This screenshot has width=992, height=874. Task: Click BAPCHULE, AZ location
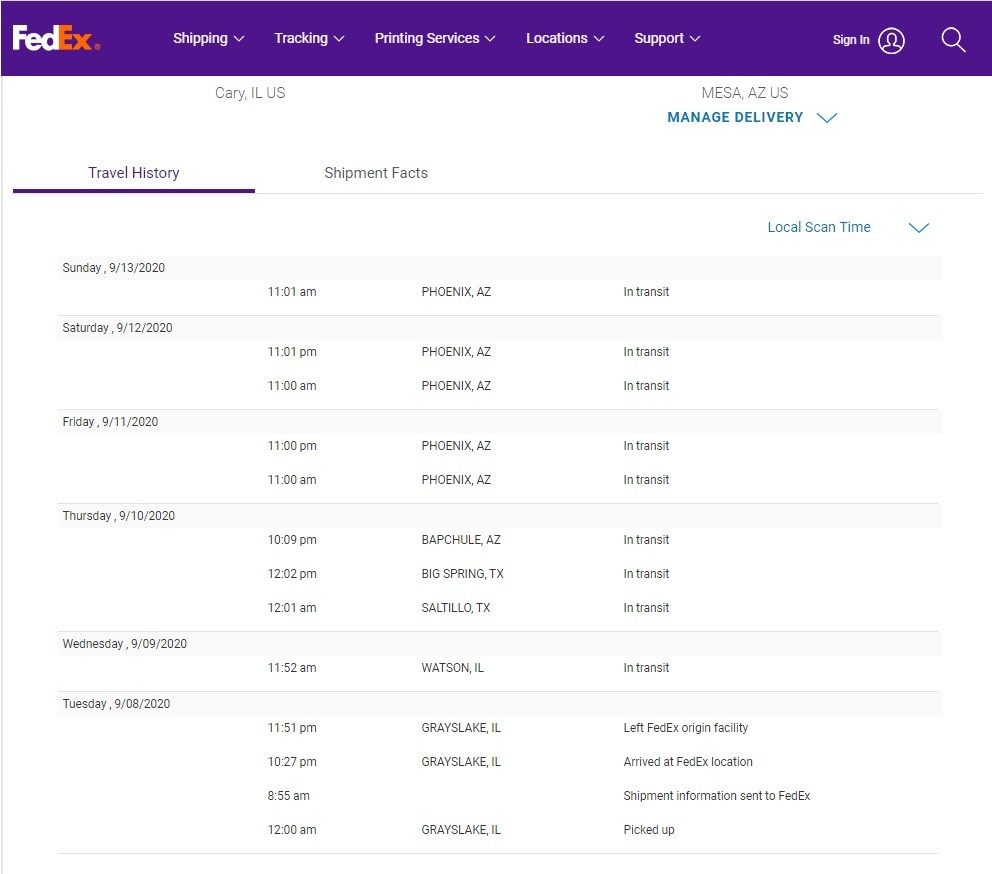(461, 540)
